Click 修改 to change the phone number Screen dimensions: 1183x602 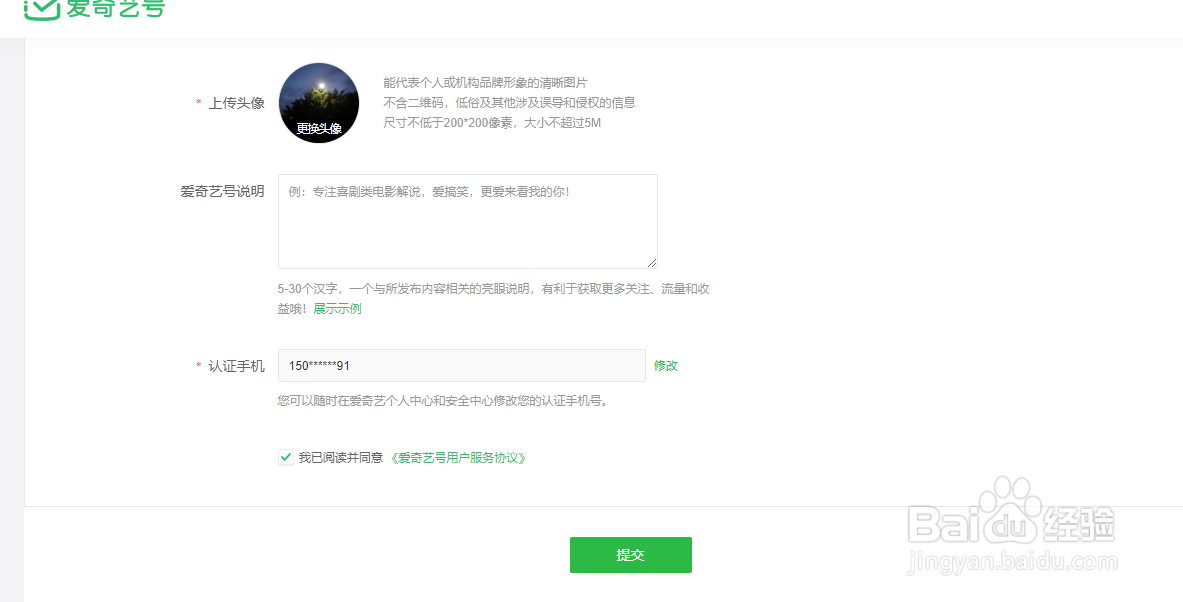(665, 366)
